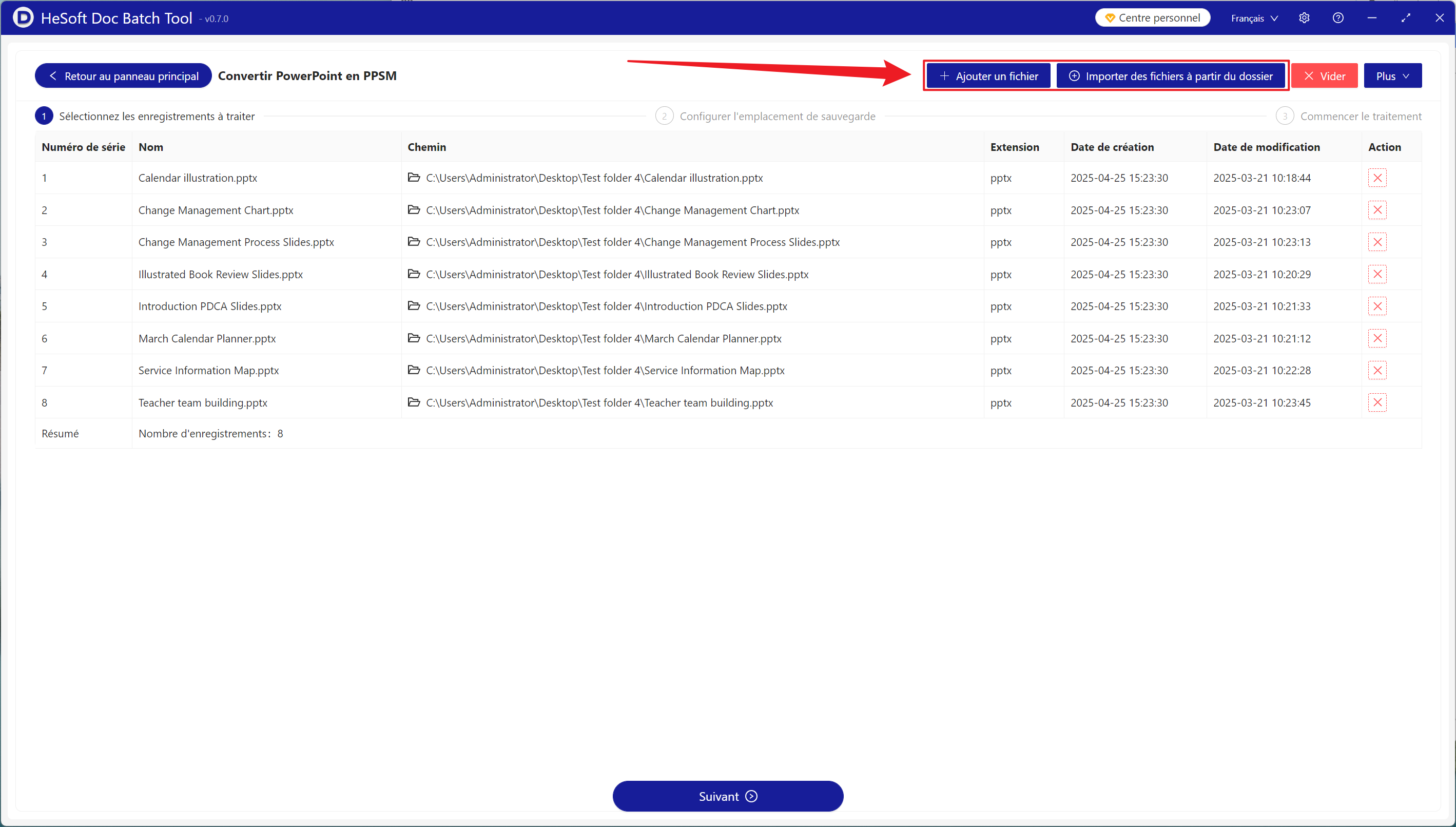Open folder icon for Teacher team building path
The image size is (1456, 827).
[x=414, y=402]
